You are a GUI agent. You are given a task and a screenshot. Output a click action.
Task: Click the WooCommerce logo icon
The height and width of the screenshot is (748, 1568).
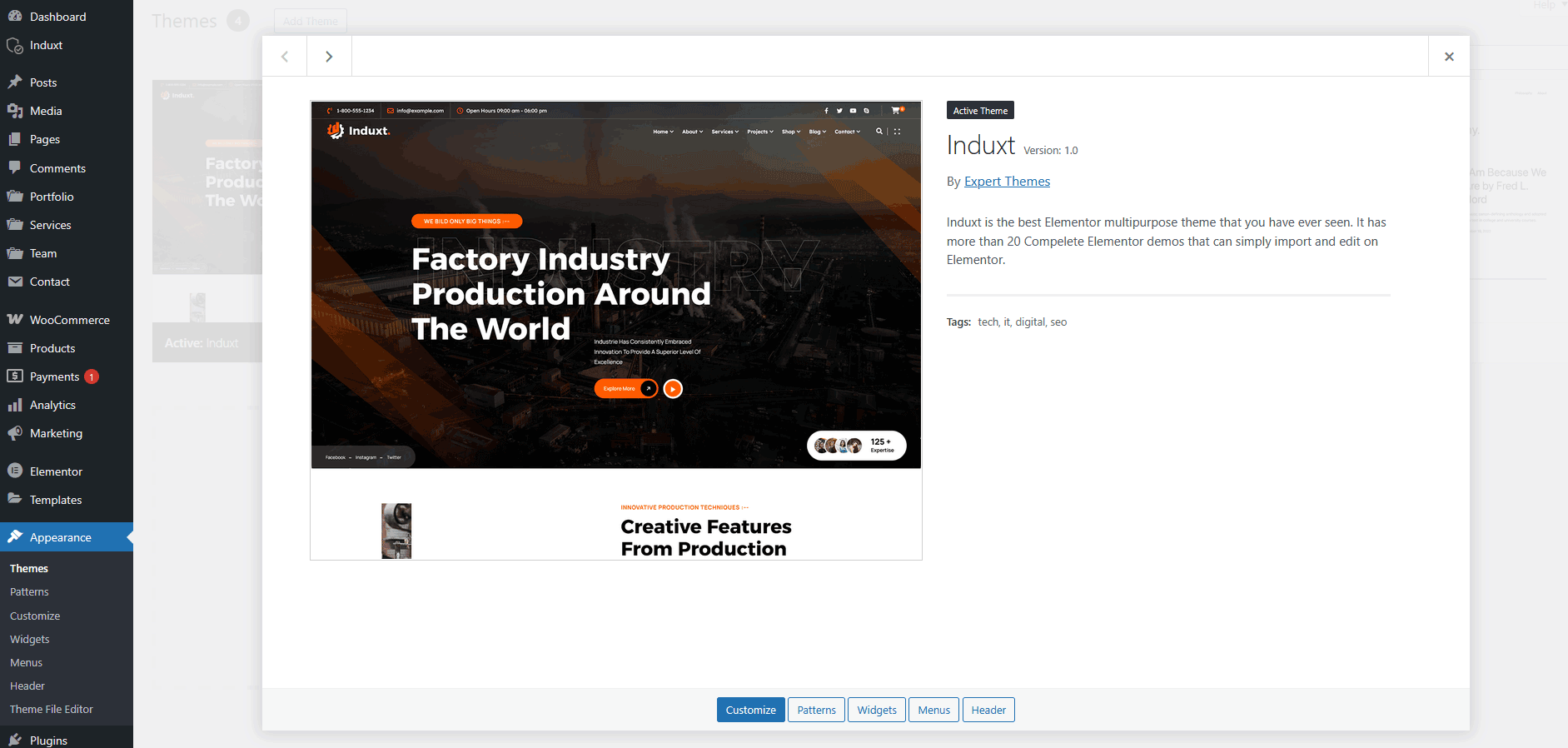pyautogui.click(x=15, y=320)
